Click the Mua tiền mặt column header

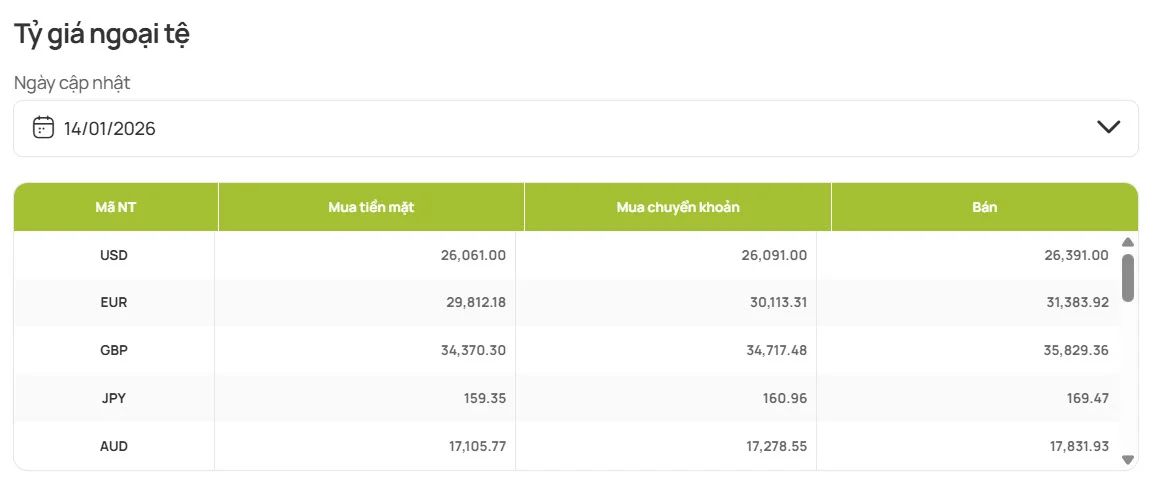pos(371,207)
